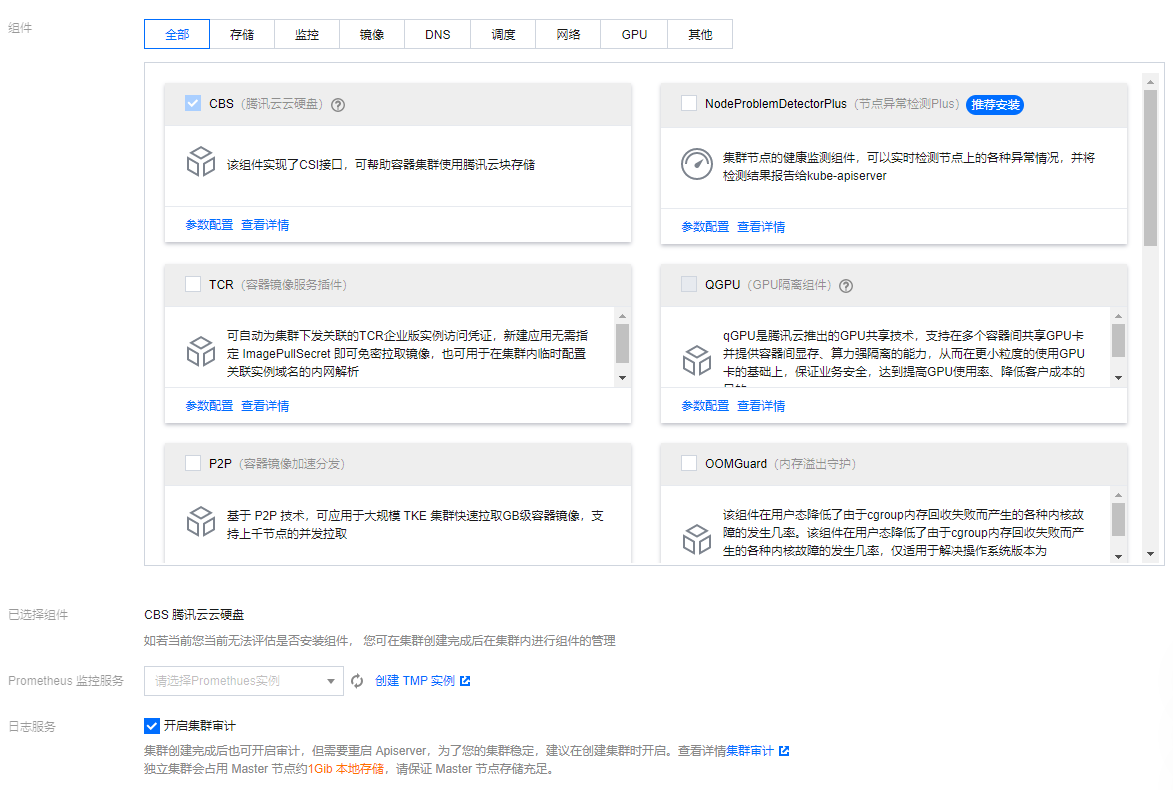Viewport: 1173px width, 790px height.
Task: Switch to the 全部 tab
Action: click(x=177, y=34)
